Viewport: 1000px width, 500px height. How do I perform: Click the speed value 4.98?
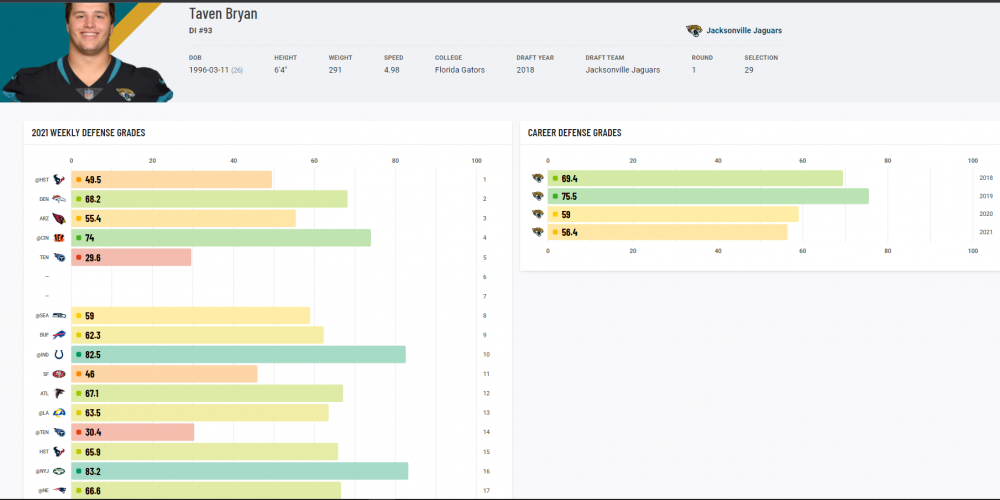[392, 70]
